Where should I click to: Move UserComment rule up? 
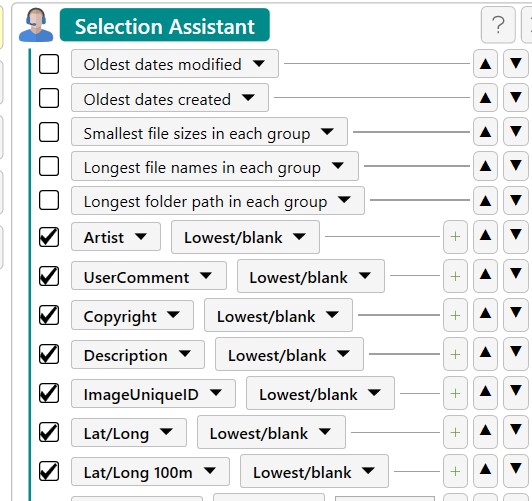tap(486, 276)
